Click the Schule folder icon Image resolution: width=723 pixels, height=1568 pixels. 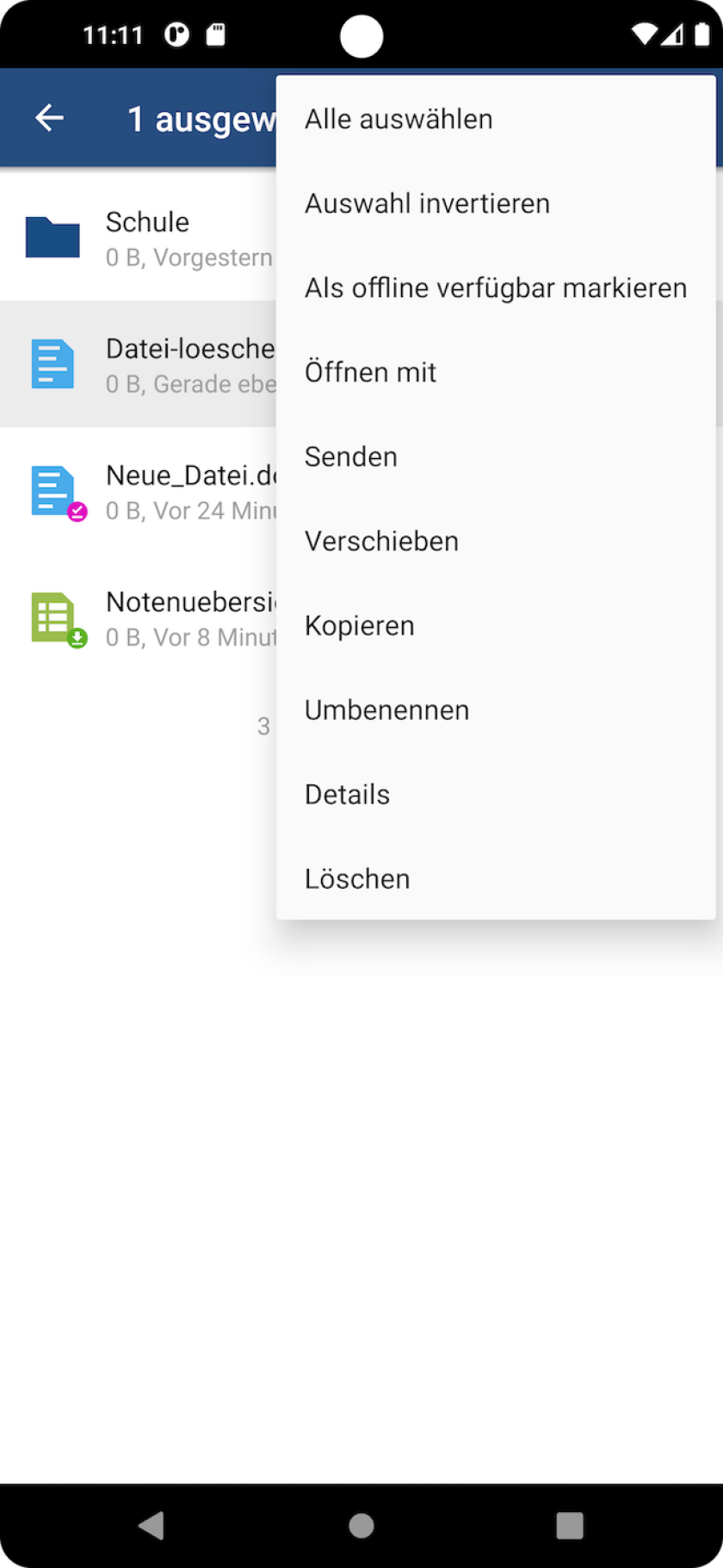point(53,237)
